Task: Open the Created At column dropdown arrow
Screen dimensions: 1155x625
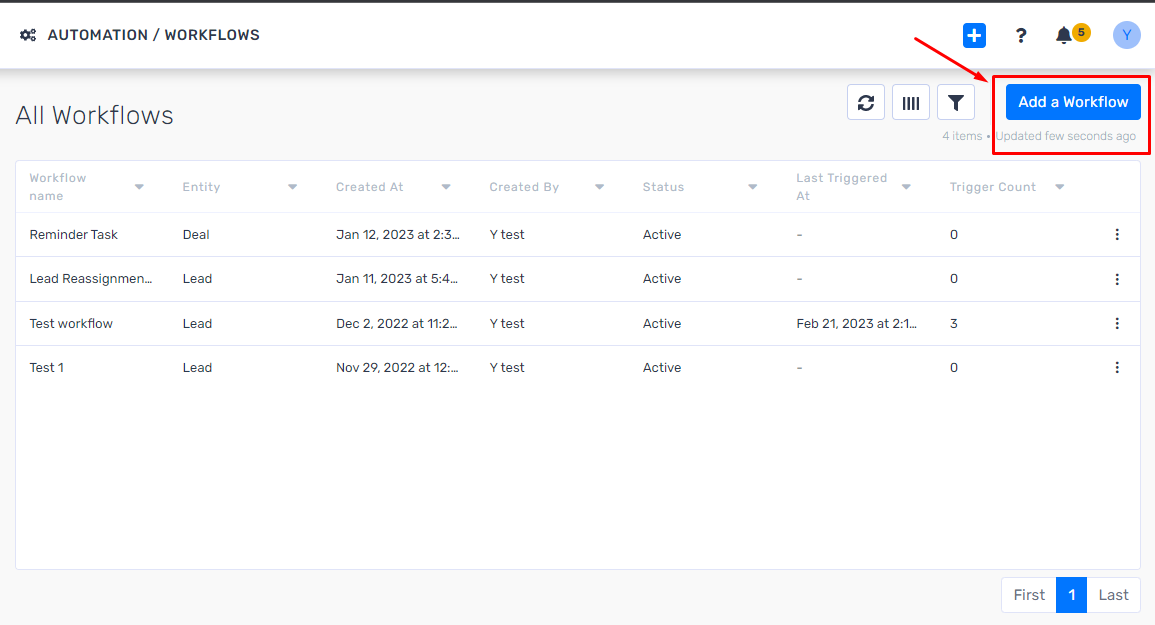Action: [x=446, y=187]
